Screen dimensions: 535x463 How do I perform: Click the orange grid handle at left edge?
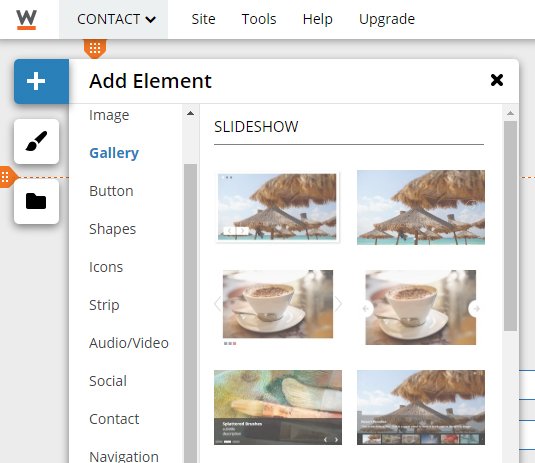(x=6, y=177)
